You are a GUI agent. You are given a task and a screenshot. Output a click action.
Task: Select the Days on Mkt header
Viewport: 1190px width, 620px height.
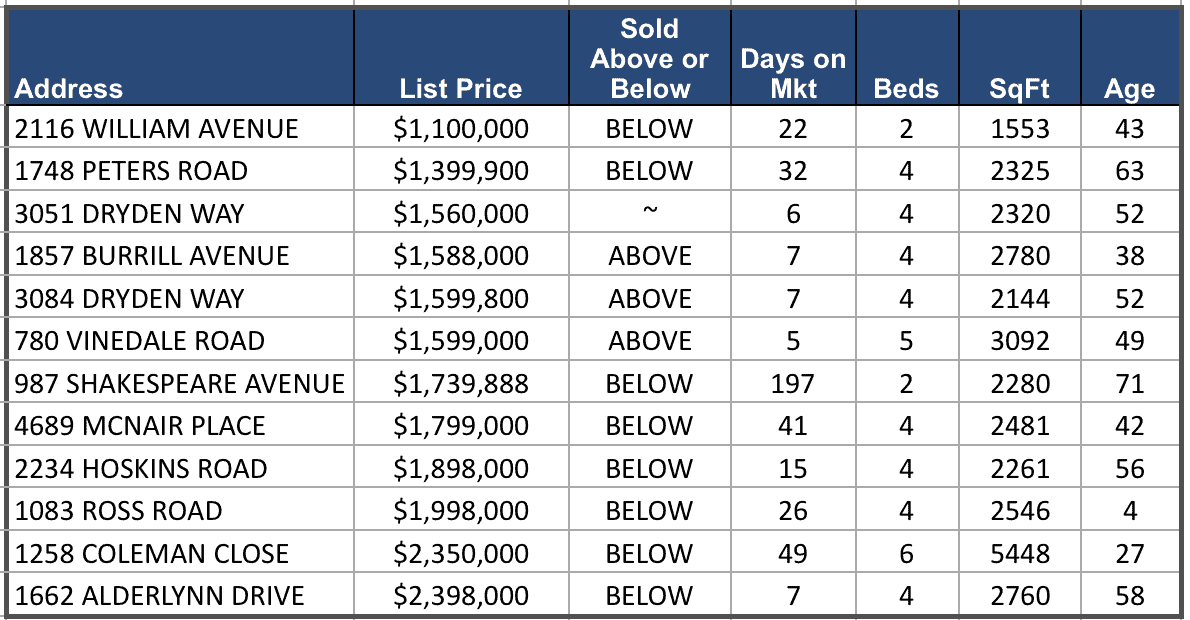click(793, 73)
